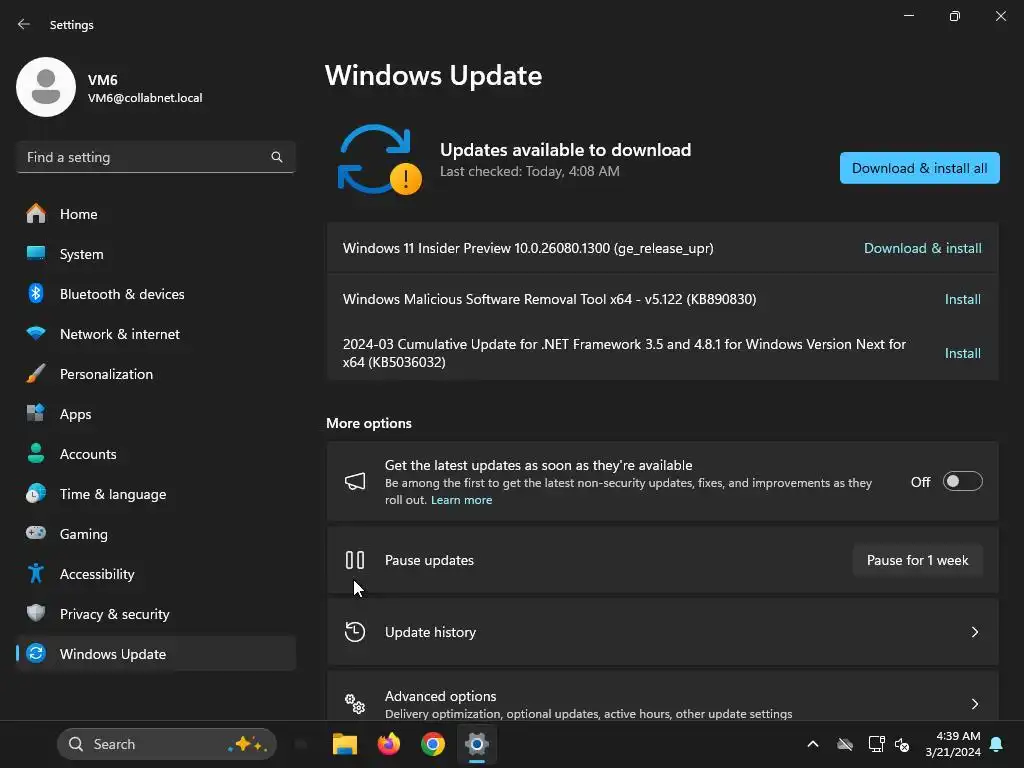Select Gaming in the settings sidebar
Screen dimensions: 1024x768
155,533
